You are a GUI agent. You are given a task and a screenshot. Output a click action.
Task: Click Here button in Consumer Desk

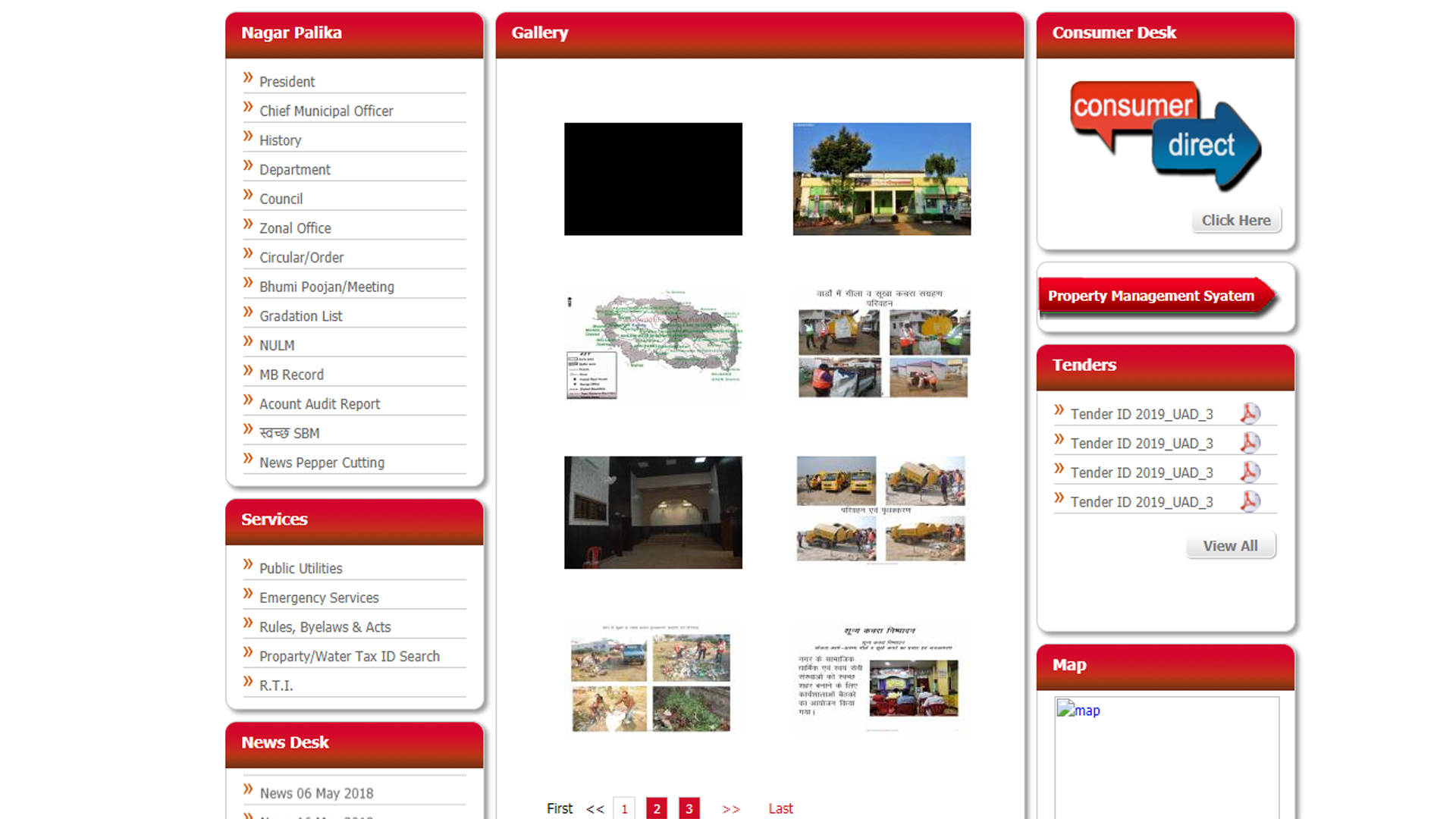coord(1236,221)
